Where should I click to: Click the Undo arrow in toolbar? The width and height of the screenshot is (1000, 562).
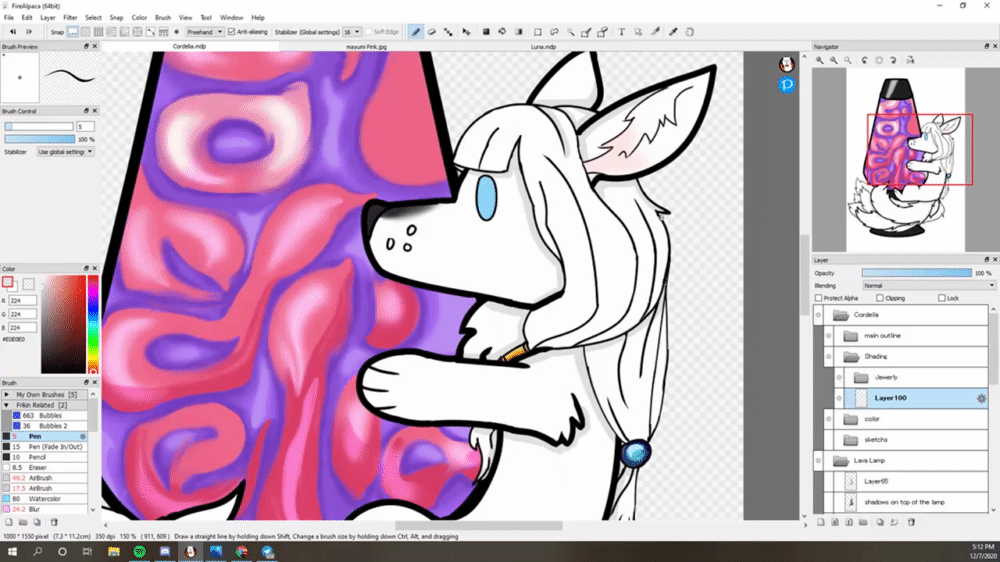pos(13,32)
